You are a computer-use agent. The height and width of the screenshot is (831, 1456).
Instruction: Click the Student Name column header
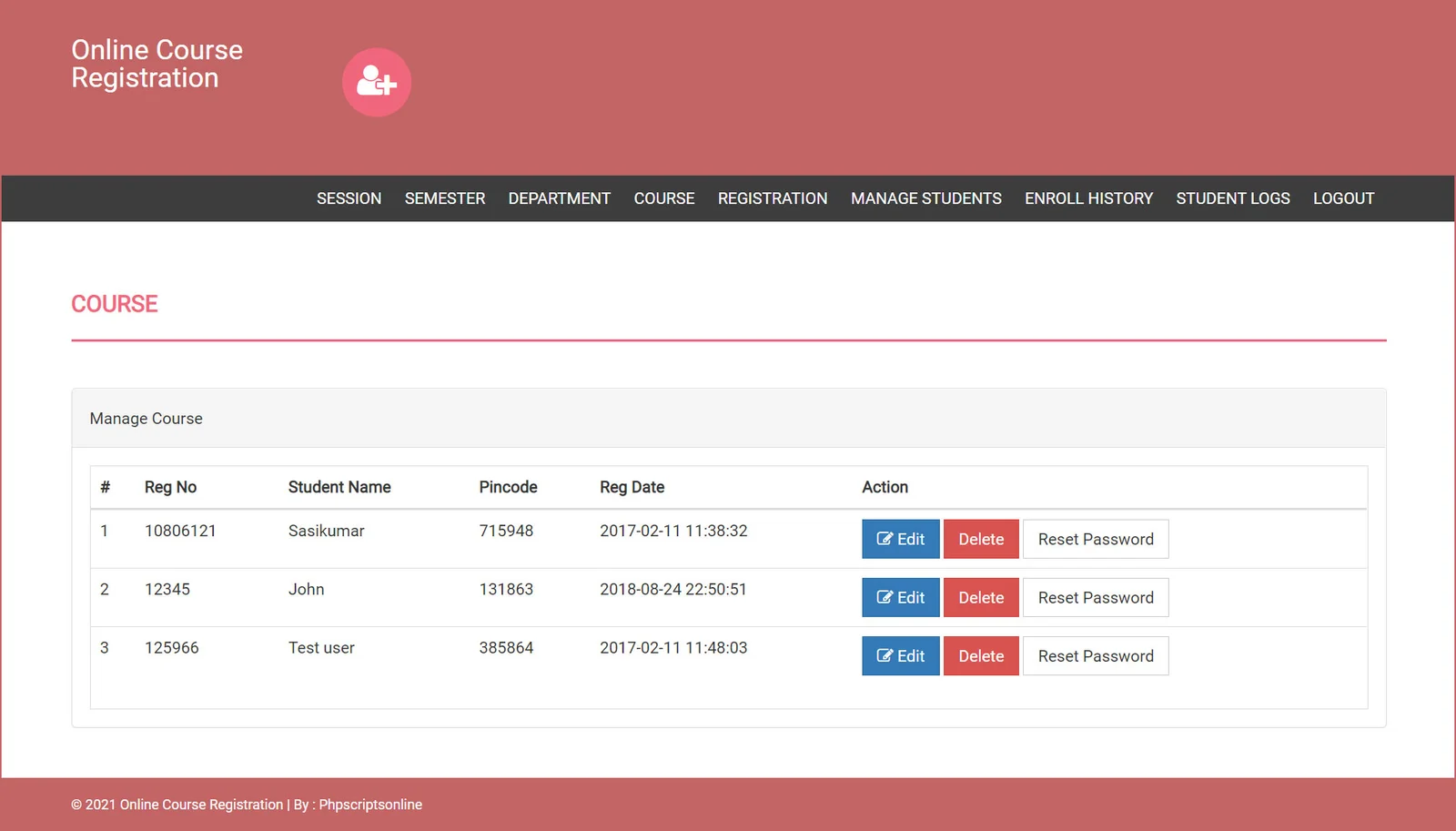(x=339, y=487)
